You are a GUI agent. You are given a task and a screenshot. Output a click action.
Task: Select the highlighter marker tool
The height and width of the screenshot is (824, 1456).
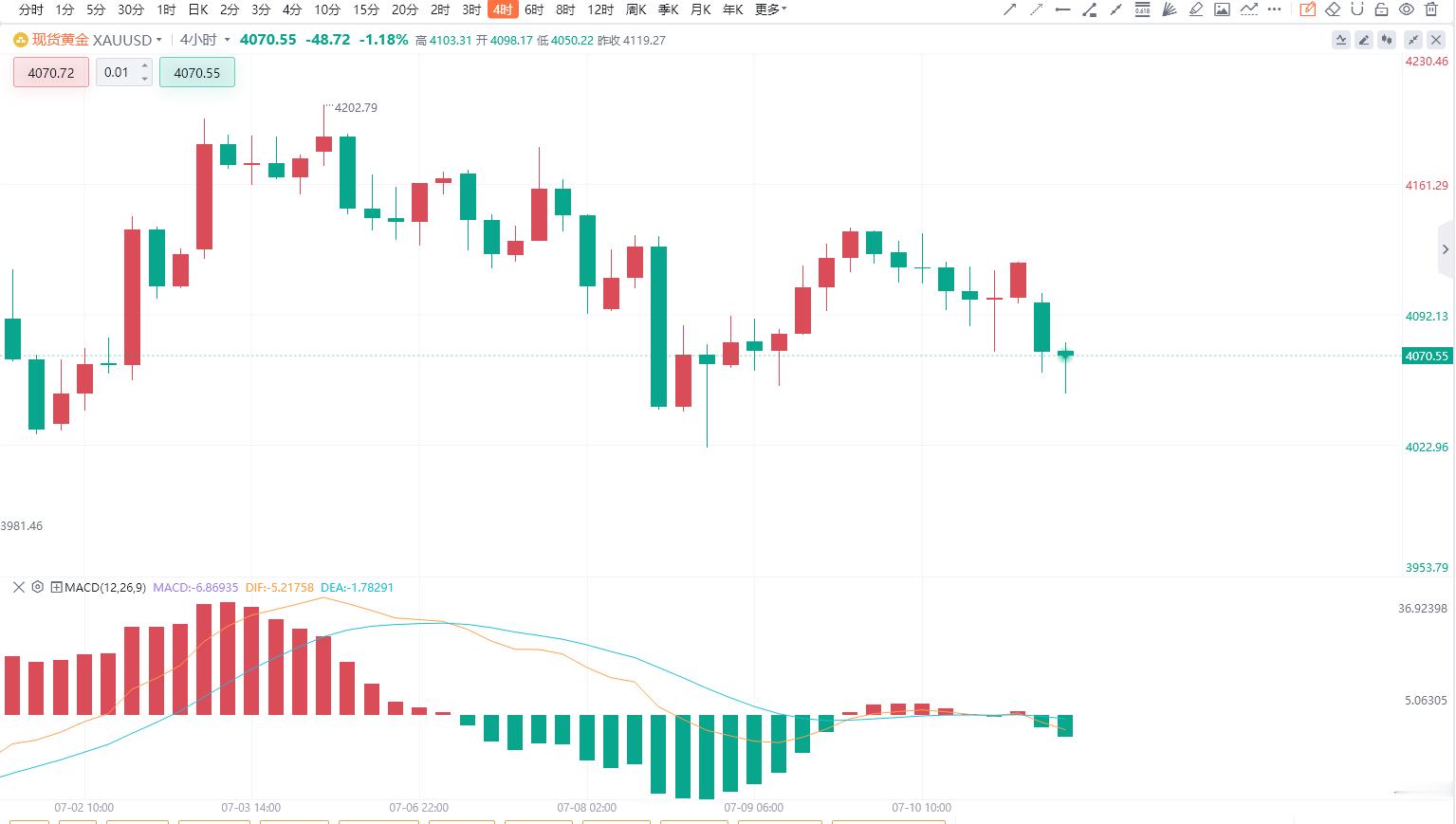[x=1196, y=9]
